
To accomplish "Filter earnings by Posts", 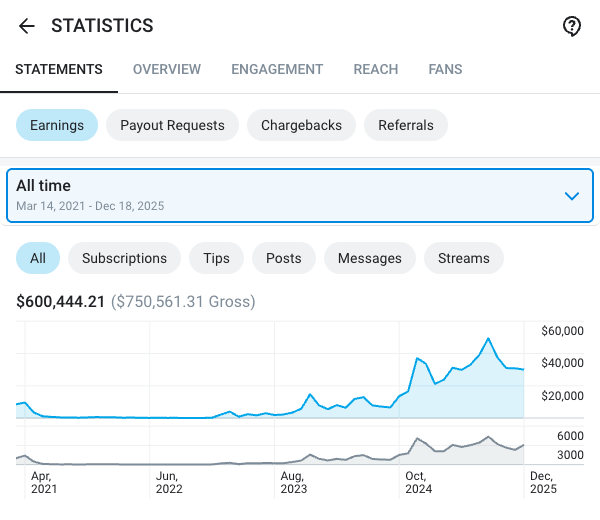I will [x=283, y=258].
